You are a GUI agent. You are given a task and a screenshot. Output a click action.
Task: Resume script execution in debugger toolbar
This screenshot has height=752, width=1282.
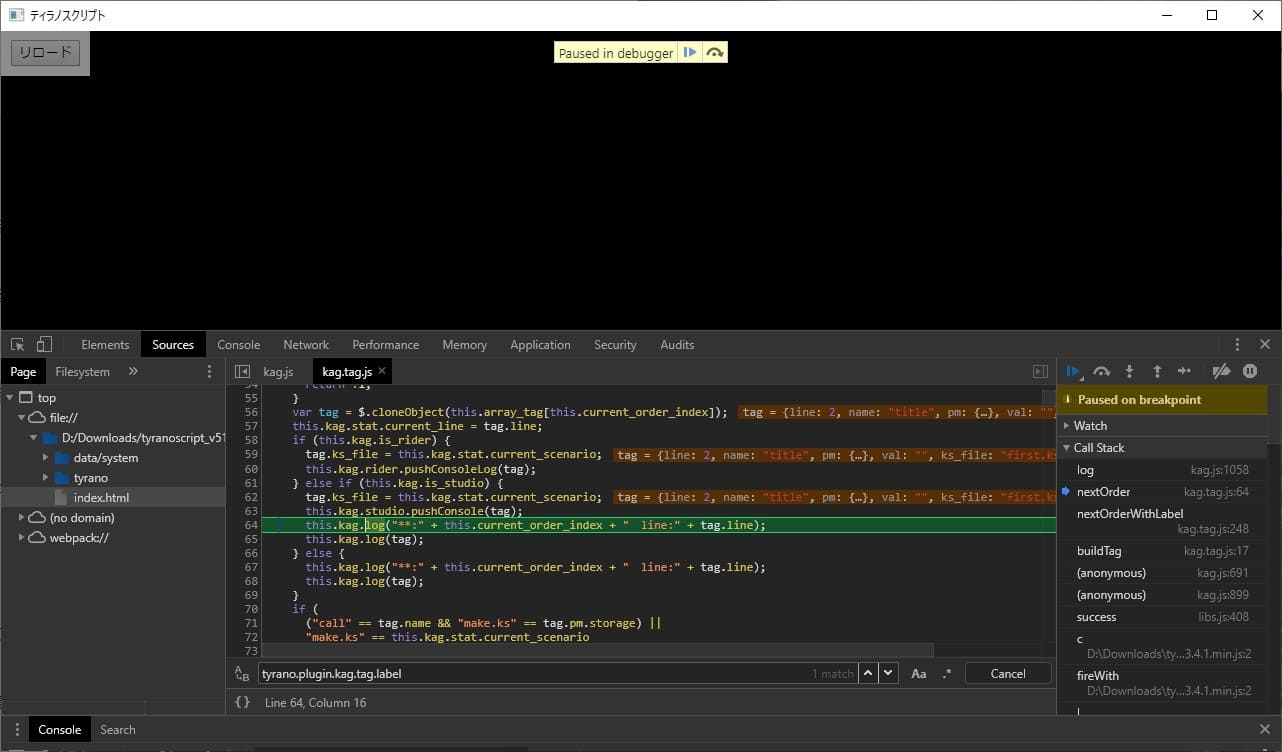(1073, 371)
